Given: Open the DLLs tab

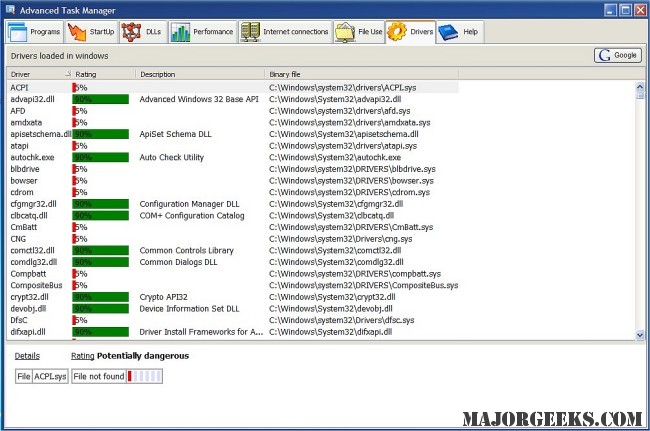Looking at the screenshot, I should pyautogui.click(x=143, y=32).
